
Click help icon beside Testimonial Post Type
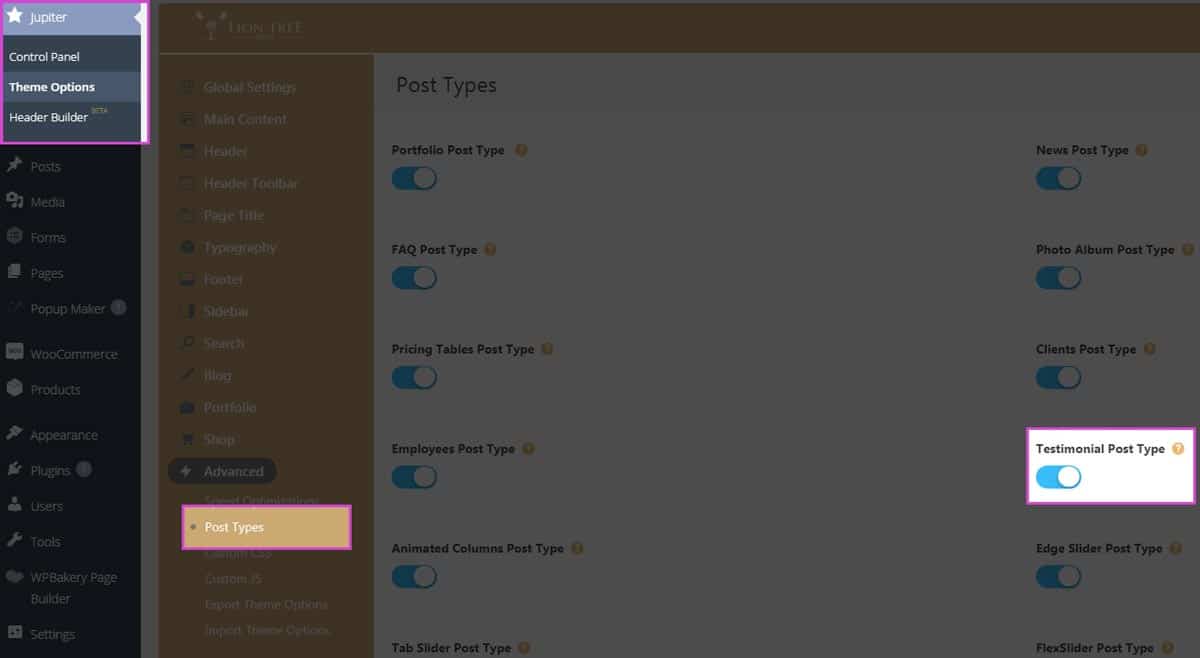1178,449
